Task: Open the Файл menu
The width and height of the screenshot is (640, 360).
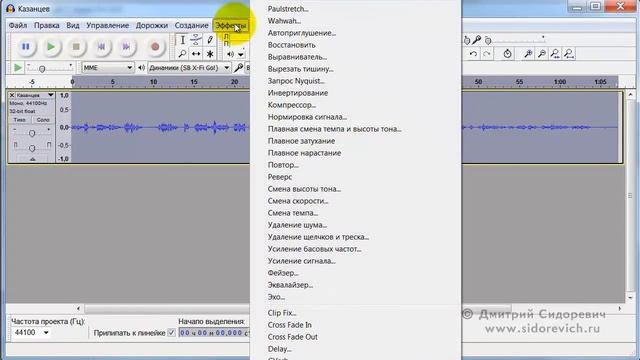Action: [18, 25]
